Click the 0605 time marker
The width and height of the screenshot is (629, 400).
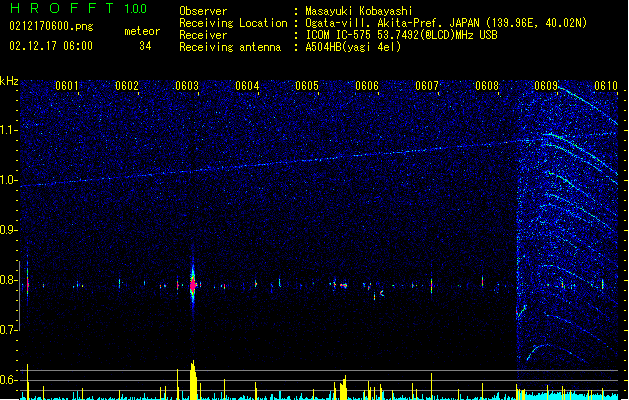pyautogui.click(x=307, y=86)
